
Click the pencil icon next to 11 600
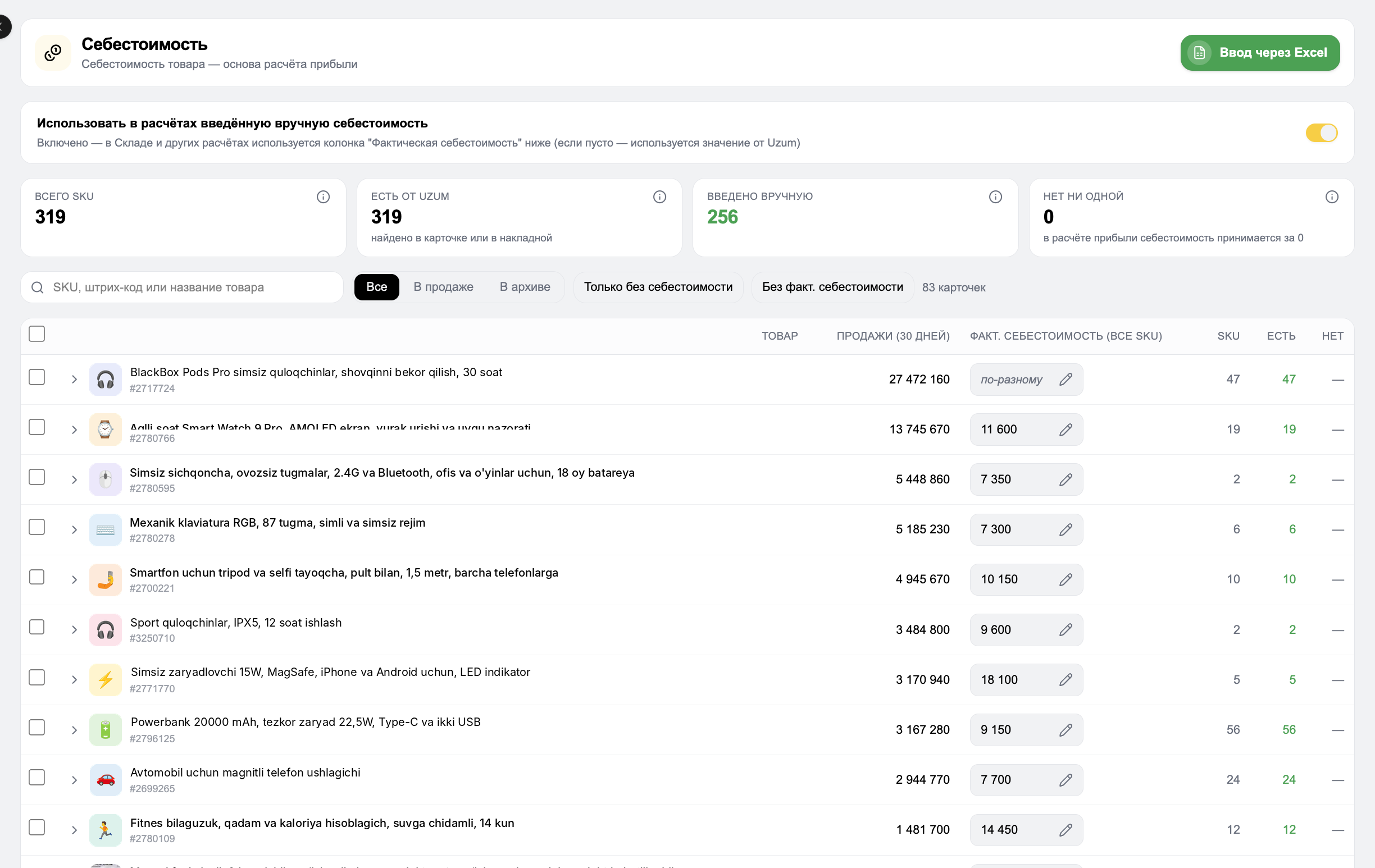[x=1066, y=430]
